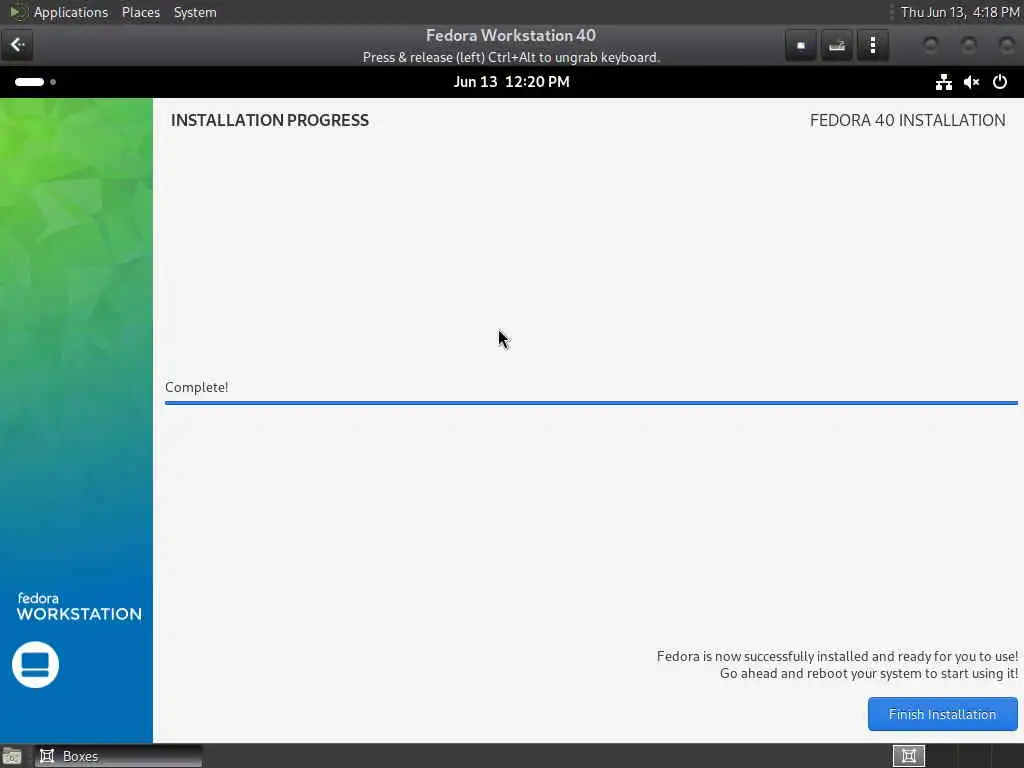Click the workspace switcher icon in bottom panel
The height and width of the screenshot is (768, 1024).
[908, 756]
